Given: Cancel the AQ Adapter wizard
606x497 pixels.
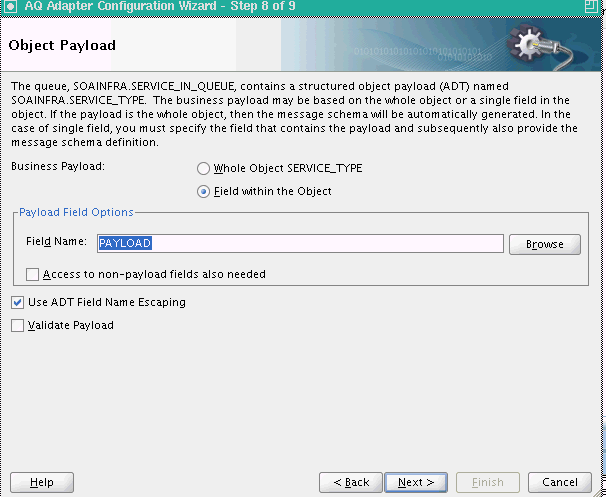Looking at the screenshot, I should pos(560,482).
